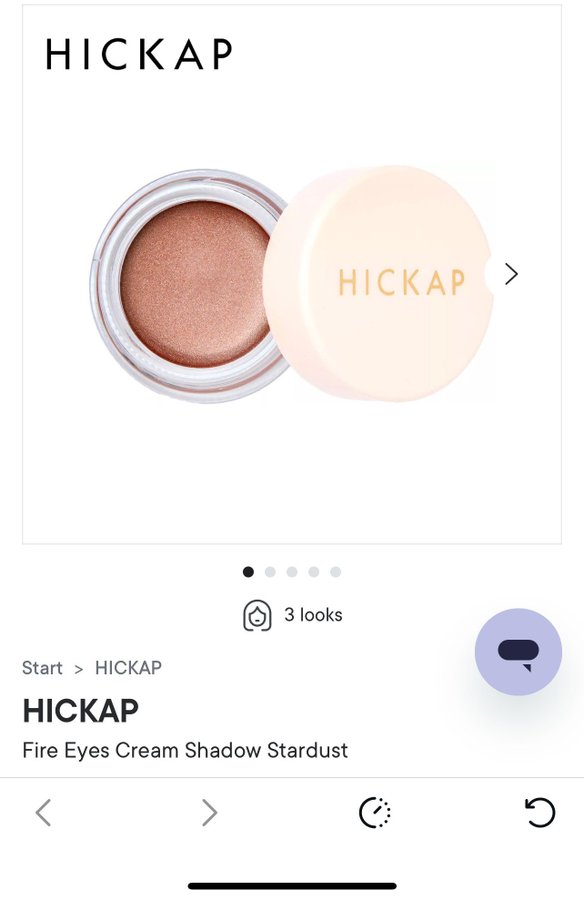Open the HICKAP breadcrumb link

click(x=128, y=668)
